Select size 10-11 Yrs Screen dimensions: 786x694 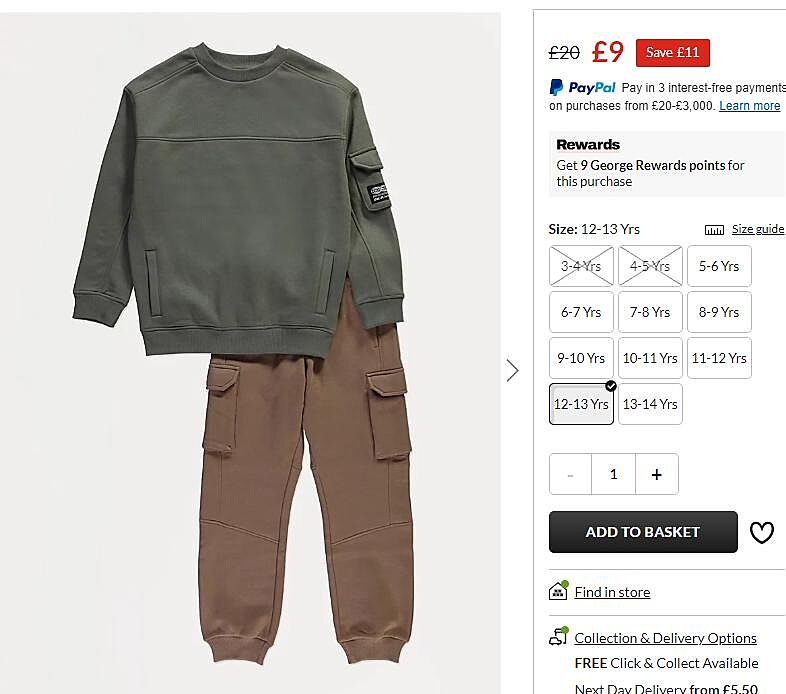tap(650, 358)
